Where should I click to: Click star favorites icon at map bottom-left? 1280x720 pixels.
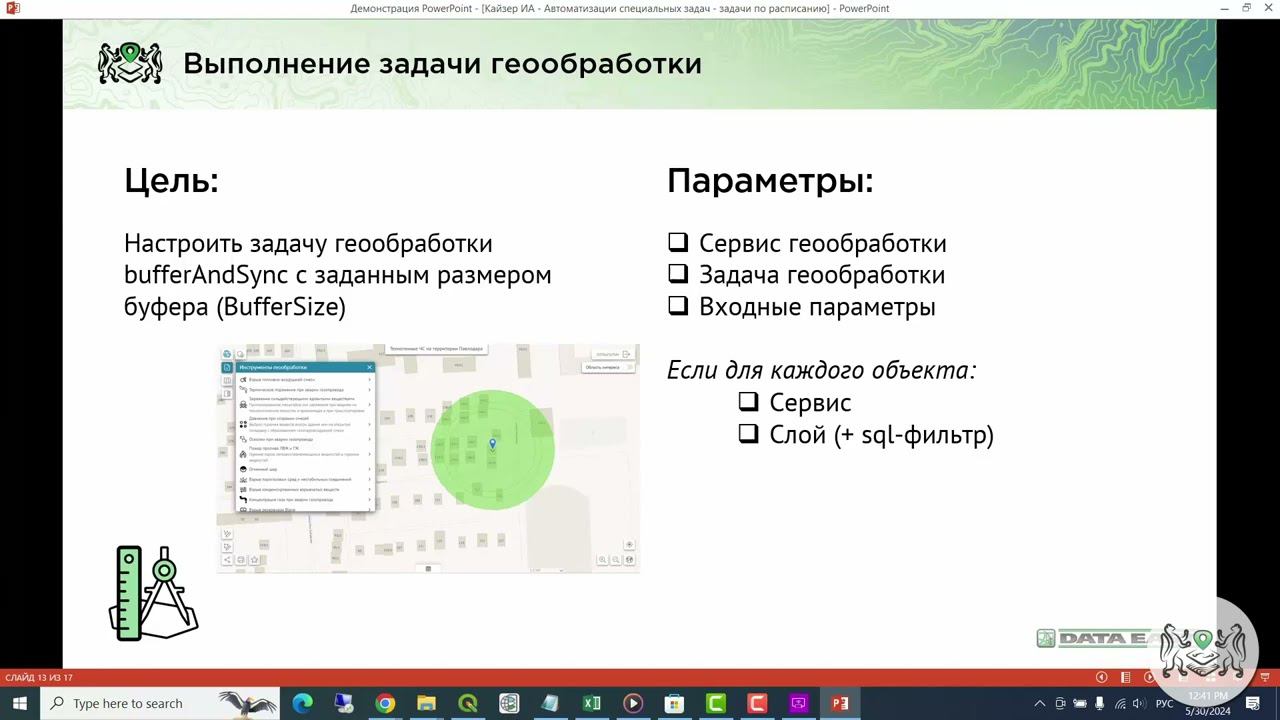tap(254, 560)
